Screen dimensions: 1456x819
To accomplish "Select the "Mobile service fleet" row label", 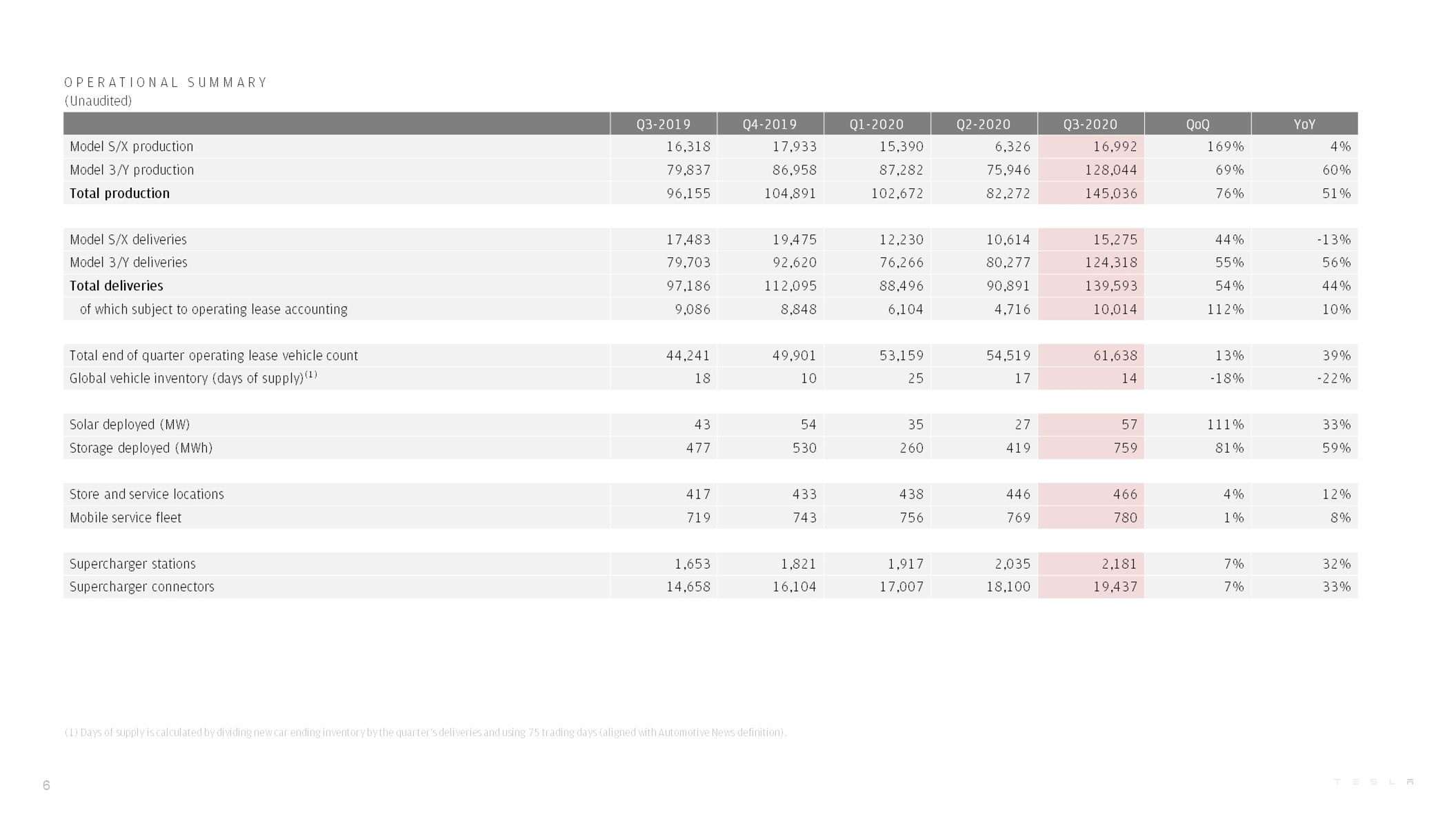I will [x=126, y=518].
